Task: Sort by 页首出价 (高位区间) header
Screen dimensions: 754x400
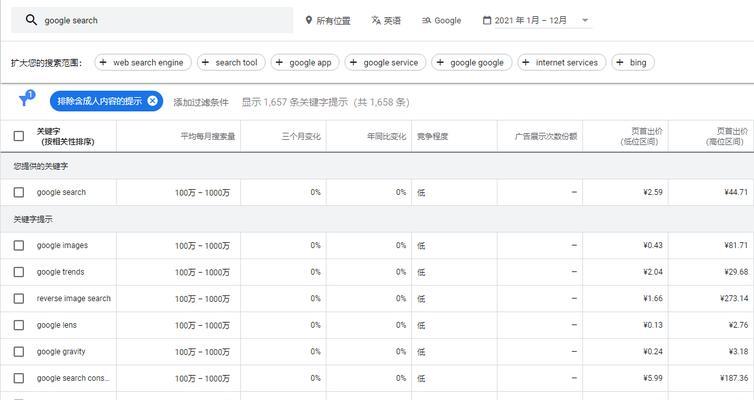Action: pyautogui.click(x=727, y=136)
